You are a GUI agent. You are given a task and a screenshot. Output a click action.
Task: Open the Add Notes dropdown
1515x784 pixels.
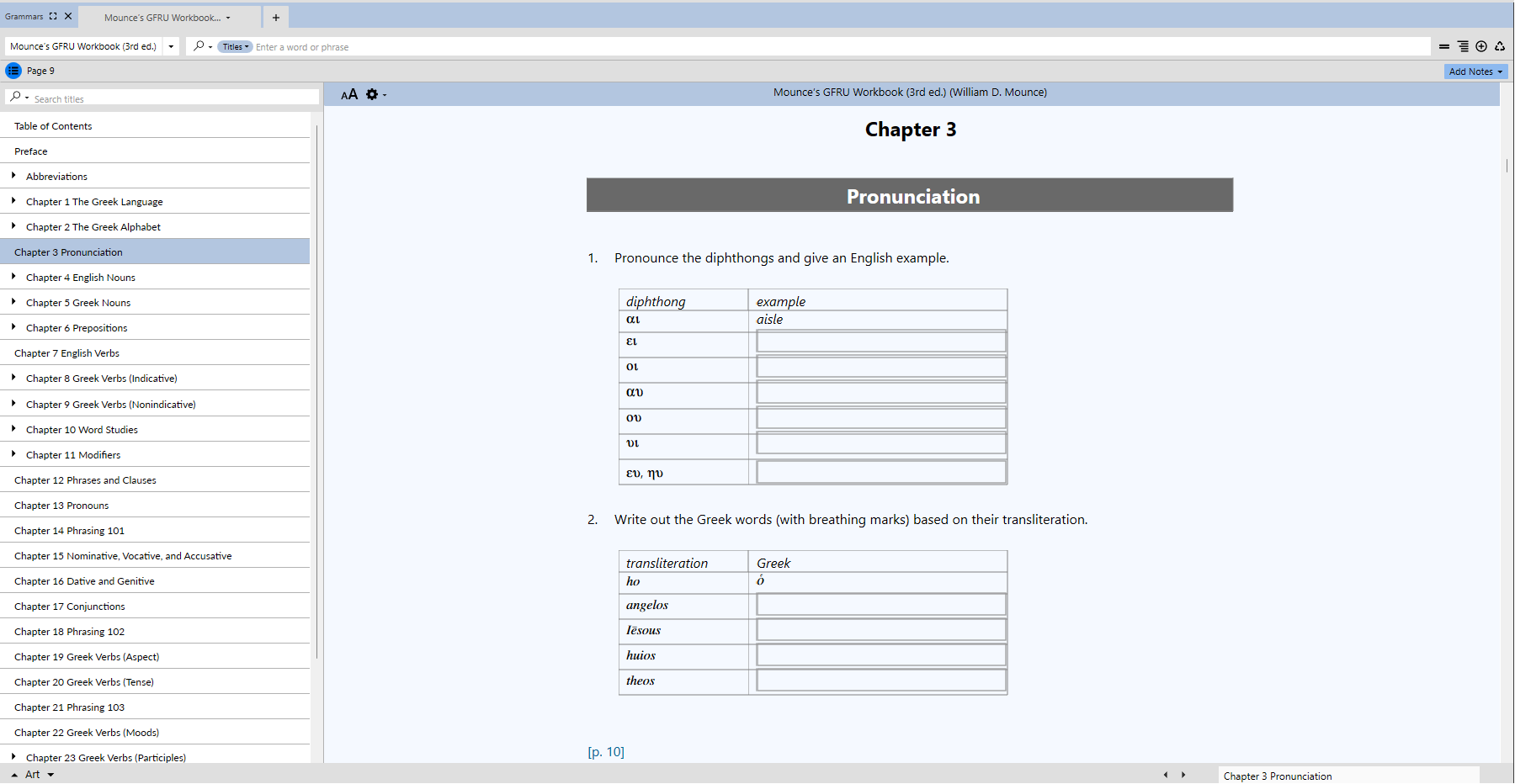click(1475, 72)
